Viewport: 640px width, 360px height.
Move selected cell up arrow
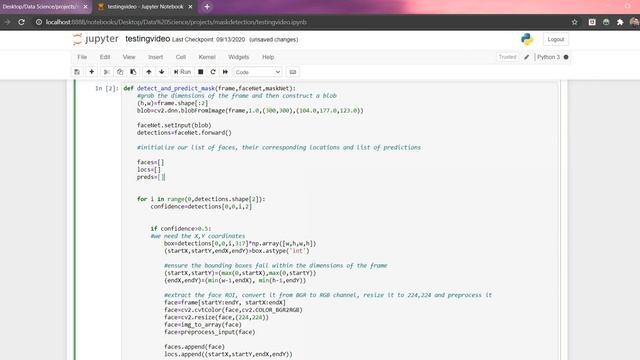149,72
